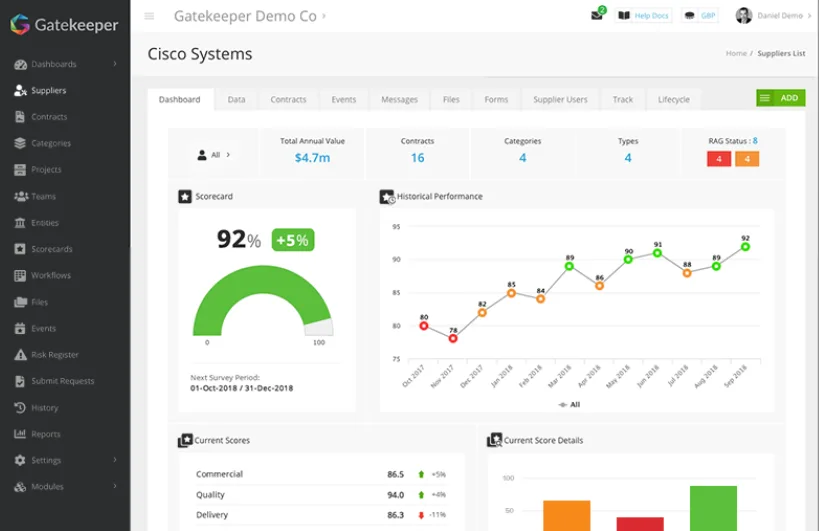Click the Contracts document icon in sidebar
819x531 pixels.
20,117
